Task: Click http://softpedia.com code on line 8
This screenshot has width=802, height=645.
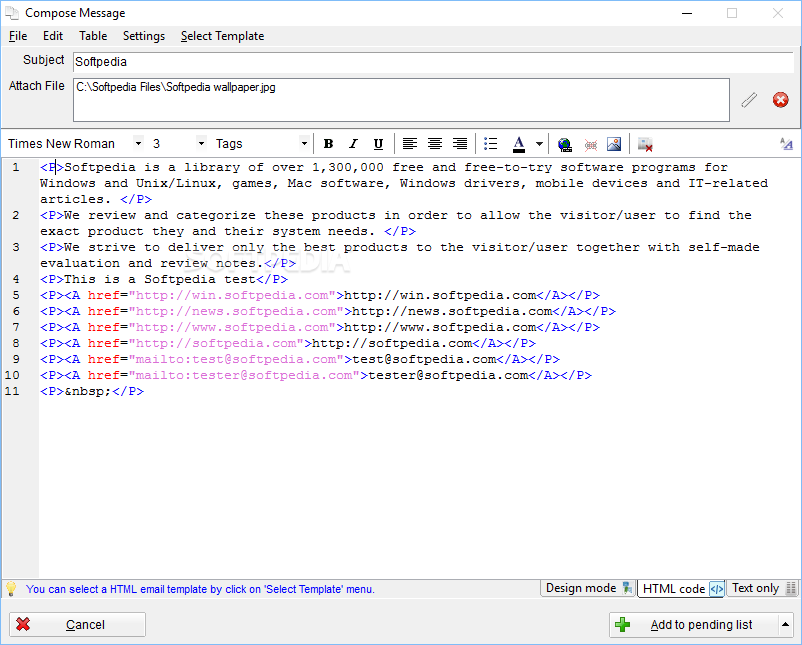Action: pos(288,343)
